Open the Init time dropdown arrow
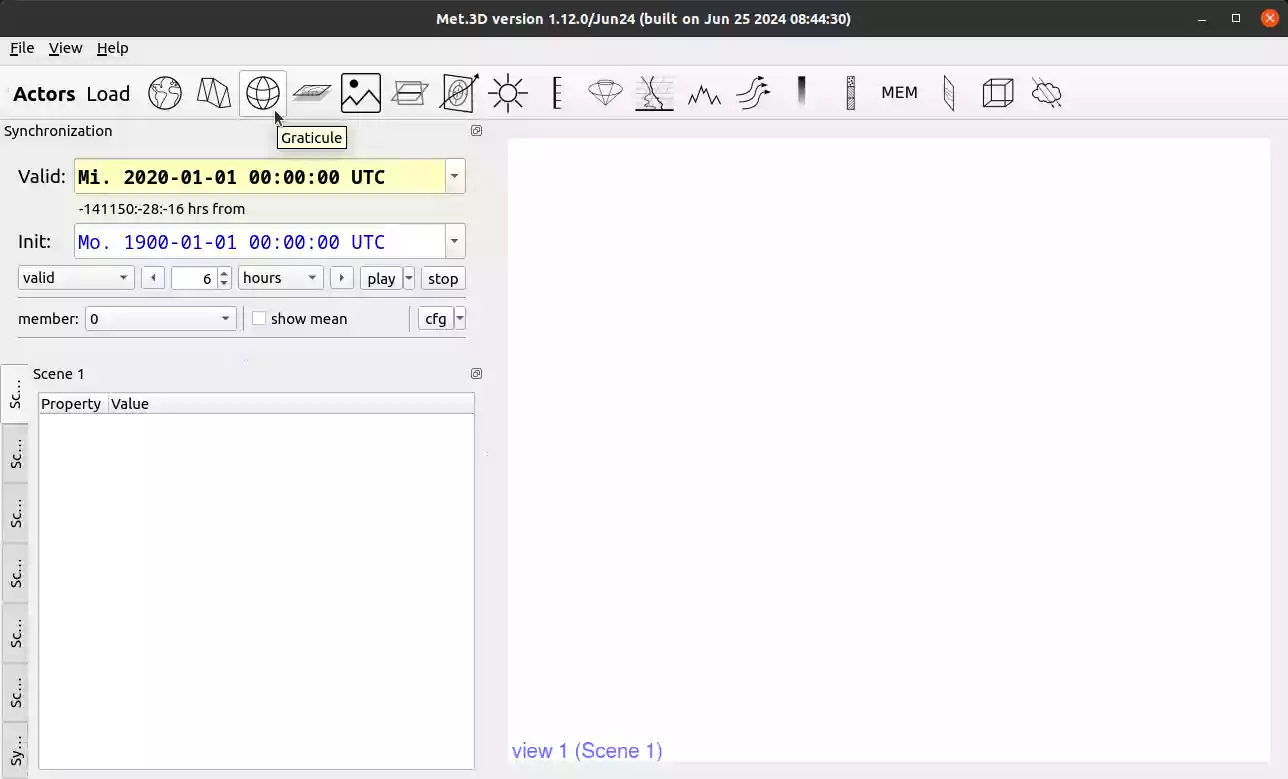The height and width of the screenshot is (779, 1288). 455,242
